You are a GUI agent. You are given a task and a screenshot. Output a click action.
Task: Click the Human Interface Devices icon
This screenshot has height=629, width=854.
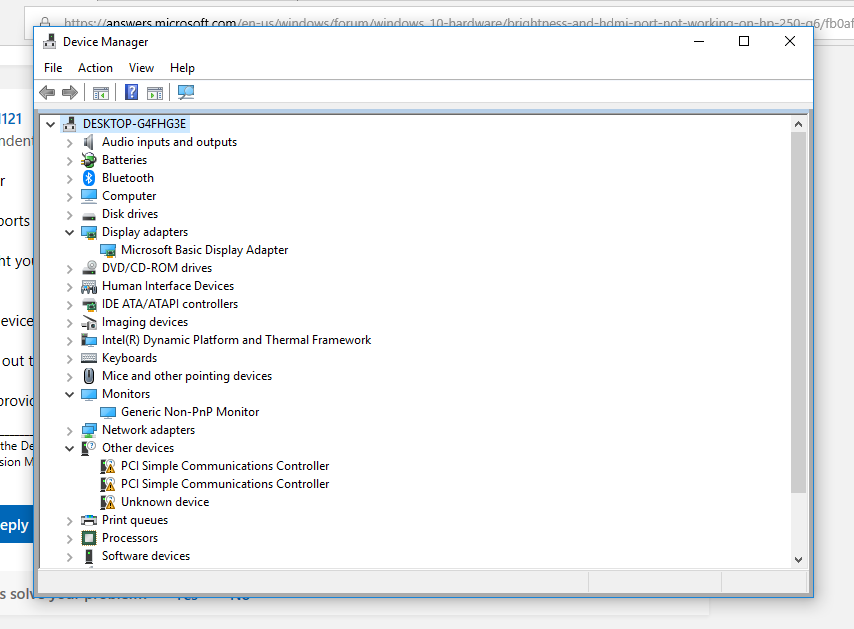tap(89, 286)
